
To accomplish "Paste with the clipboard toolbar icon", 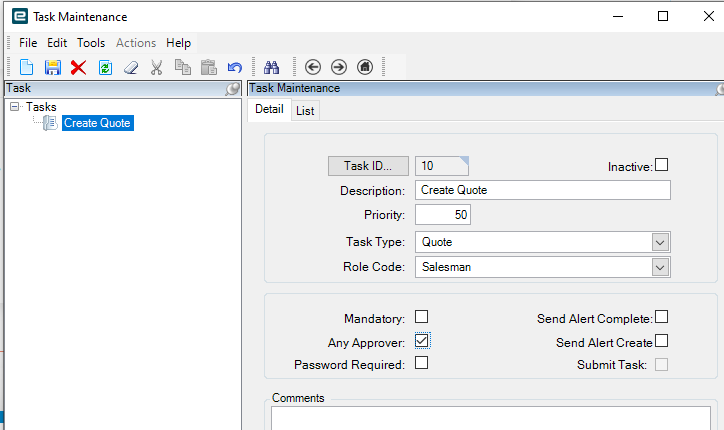I will 209,67.
